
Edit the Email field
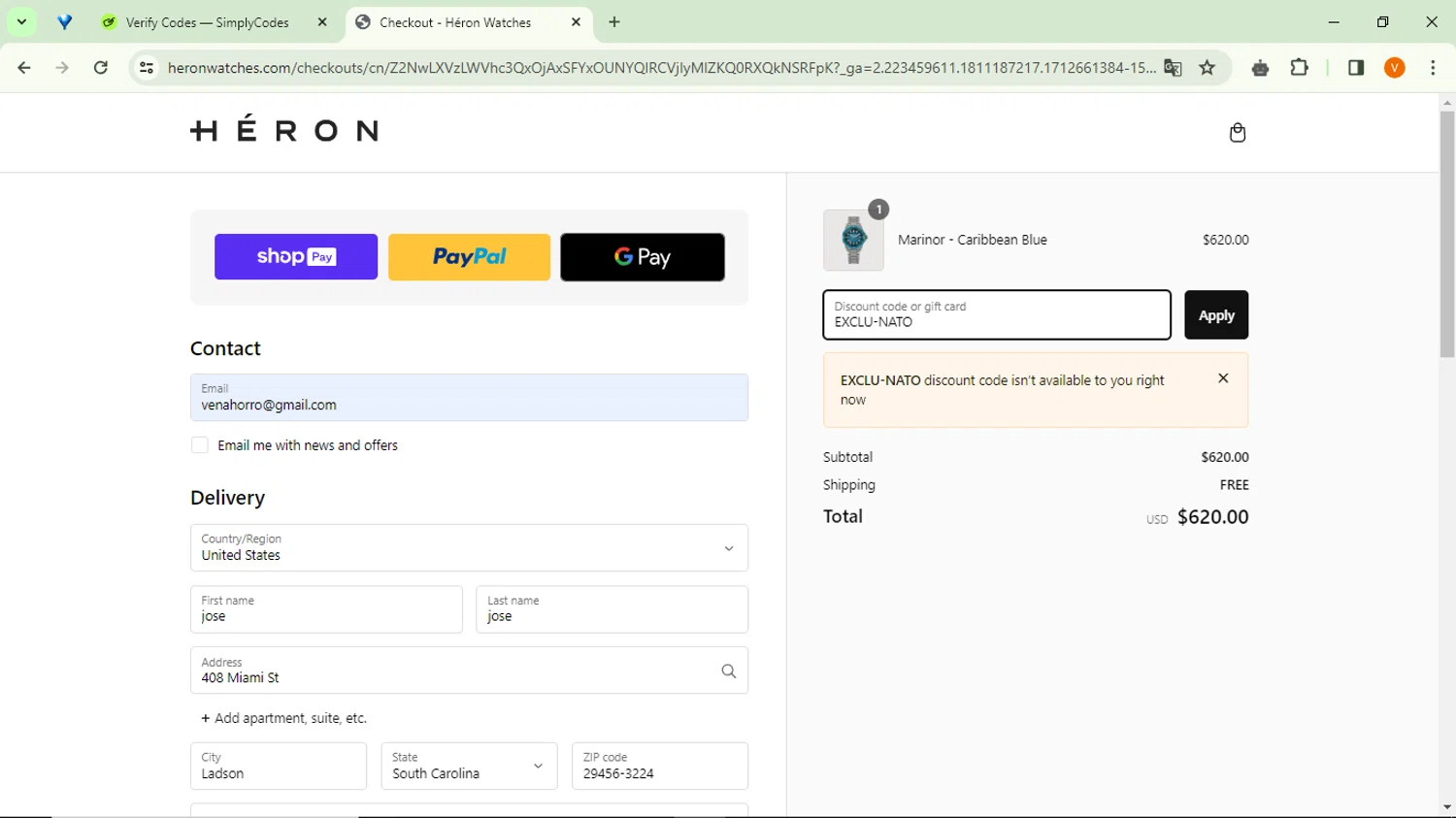pyautogui.click(x=469, y=398)
